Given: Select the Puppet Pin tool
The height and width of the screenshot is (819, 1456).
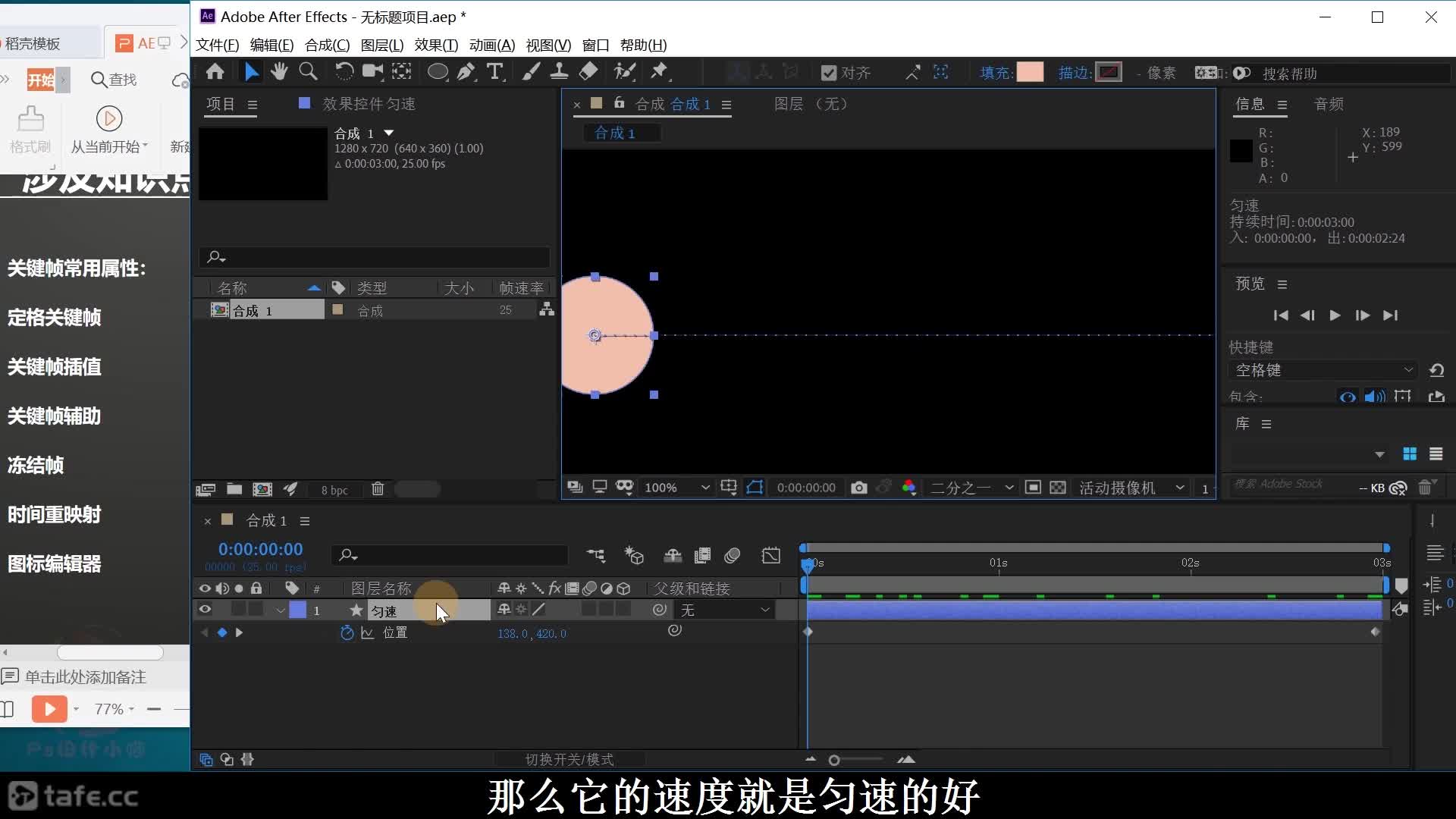Looking at the screenshot, I should pos(659,72).
